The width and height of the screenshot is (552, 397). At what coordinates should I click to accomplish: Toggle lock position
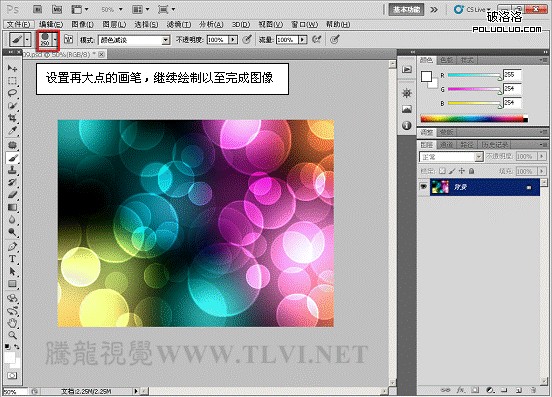[x=462, y=171]
